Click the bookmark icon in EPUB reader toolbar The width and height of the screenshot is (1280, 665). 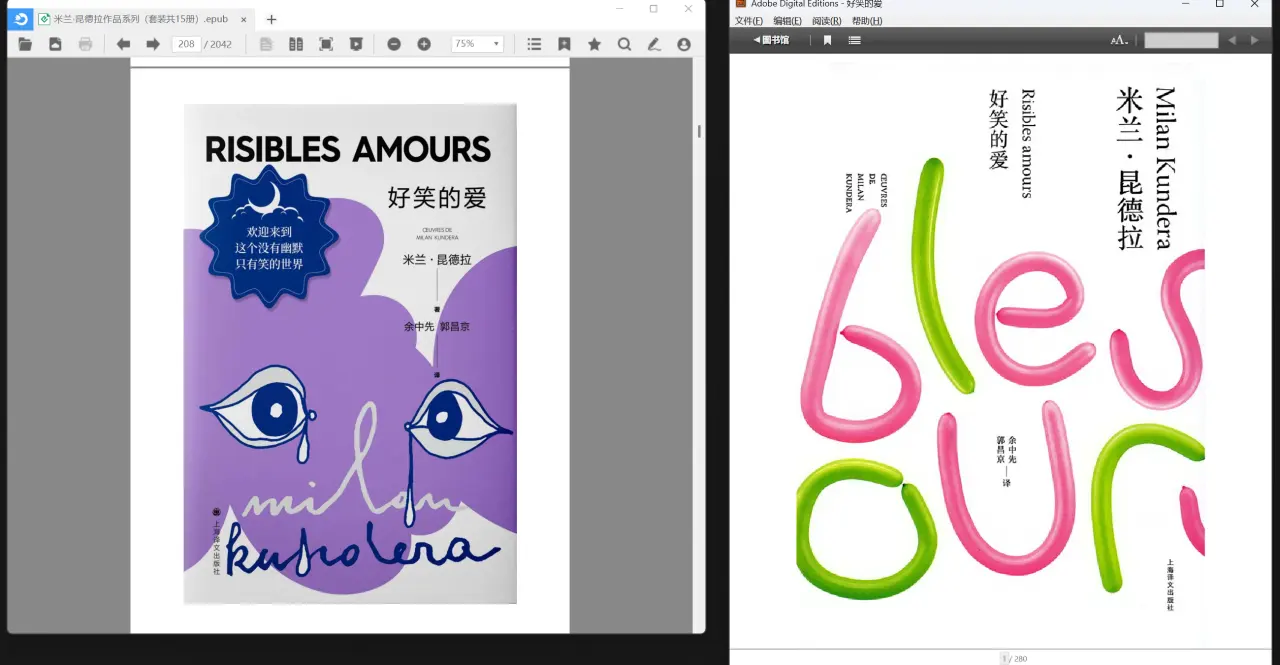(x=564, y=44)
